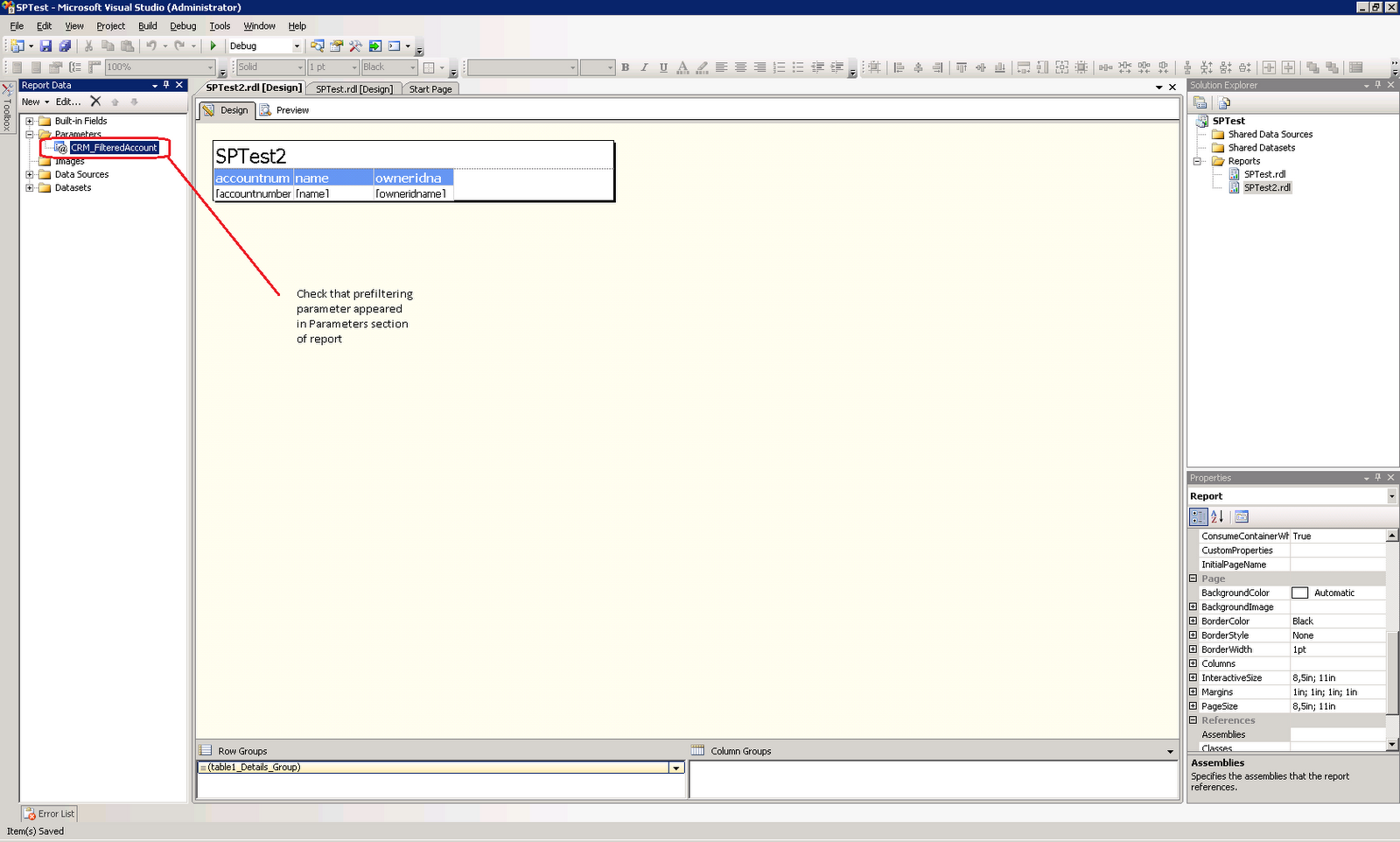Image resolution: width=1400 pixels, height=842 pixels.
Task: Click the Paste toolbar icon
Action: pyautogui.click(x=127, y=46)
